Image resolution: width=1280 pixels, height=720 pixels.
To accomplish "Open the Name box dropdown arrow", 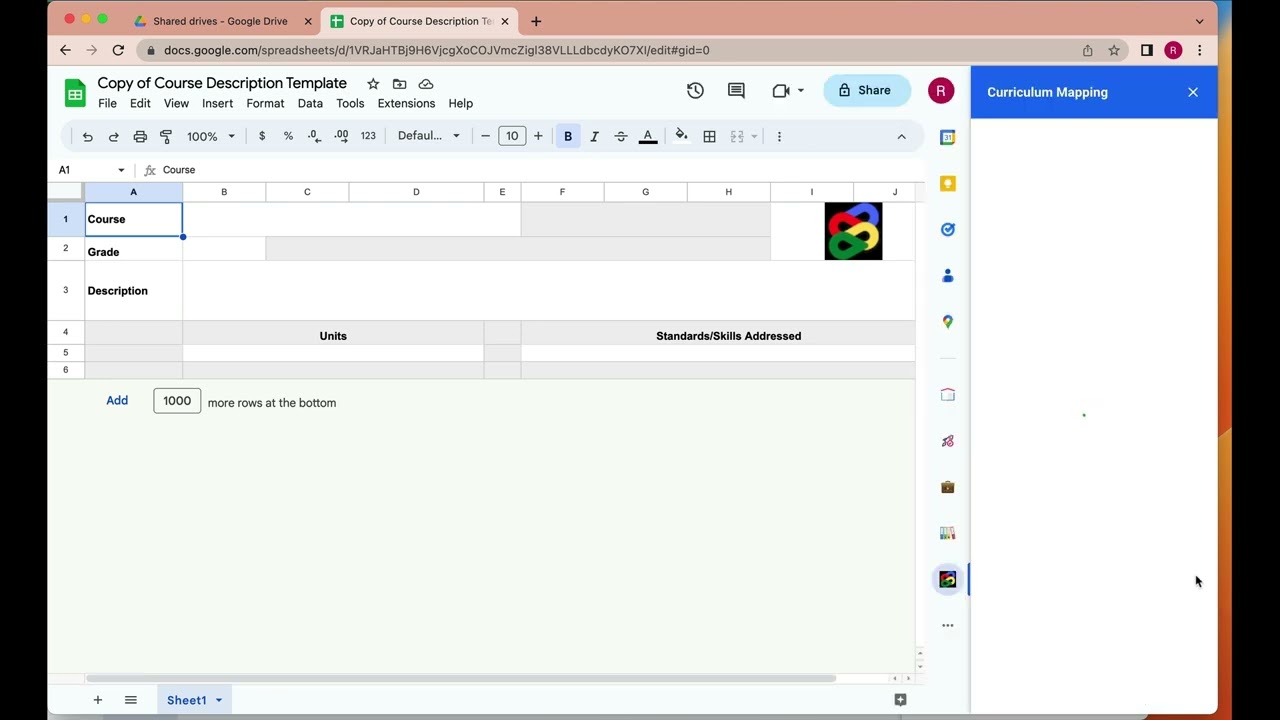I will click(121, 170).
